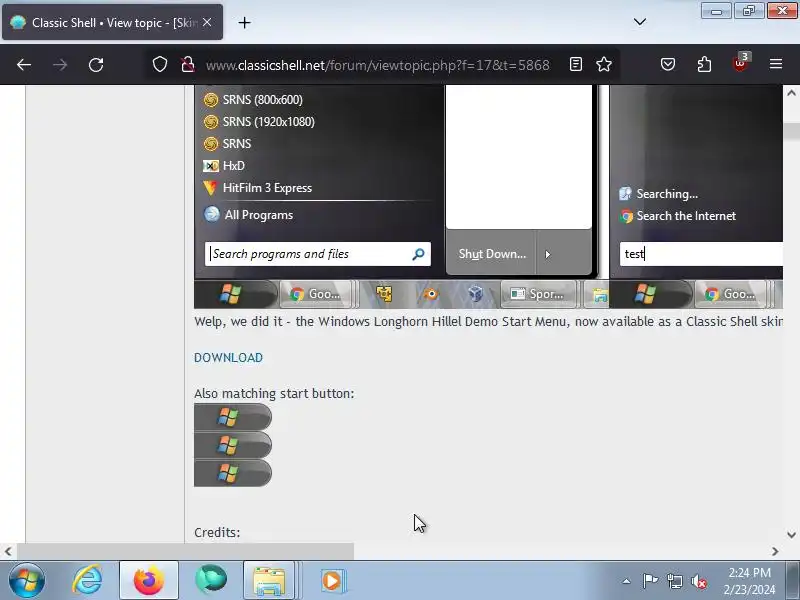The width and height of the screenshot is (800, 600).
Task: Reload the current page
Action: [96, 65]
